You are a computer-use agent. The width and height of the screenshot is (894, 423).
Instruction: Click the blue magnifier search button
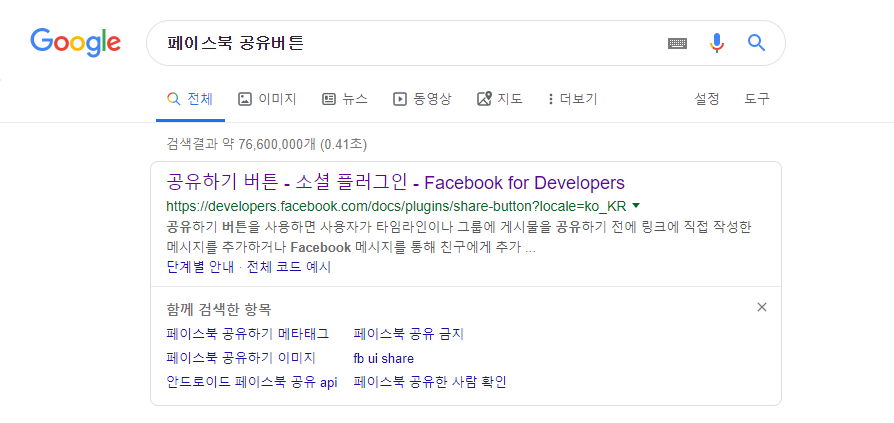click(x=756, y=43)
